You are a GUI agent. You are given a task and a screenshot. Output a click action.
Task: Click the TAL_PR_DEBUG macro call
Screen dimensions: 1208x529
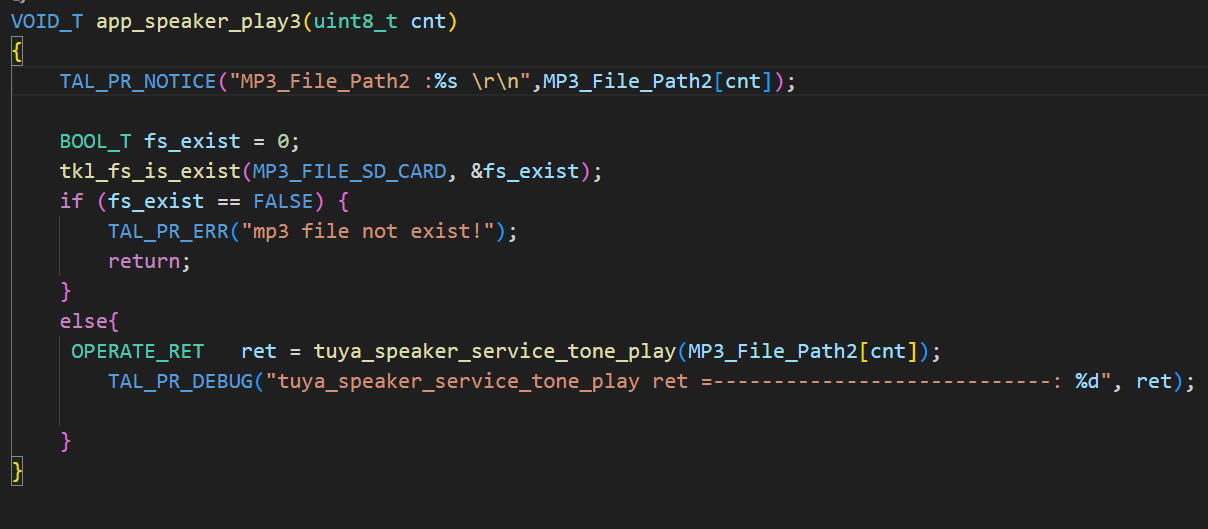point(180,381)
